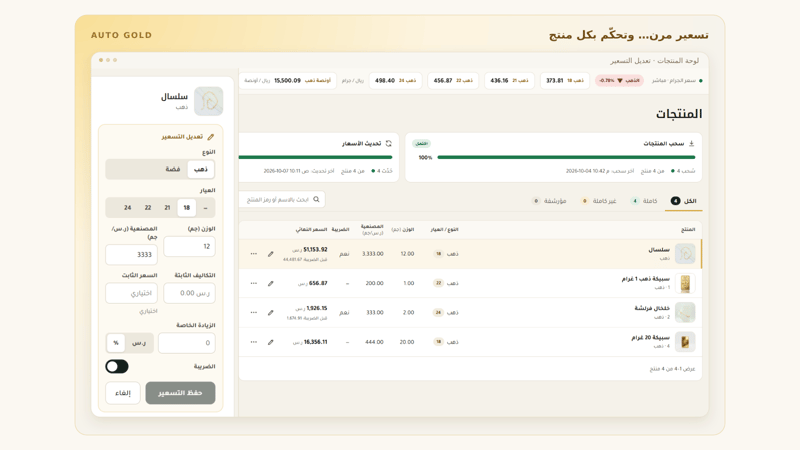The image size is (800, 450).
Task: Click the الوزن (جم) weight input
Action: [189, 246]
